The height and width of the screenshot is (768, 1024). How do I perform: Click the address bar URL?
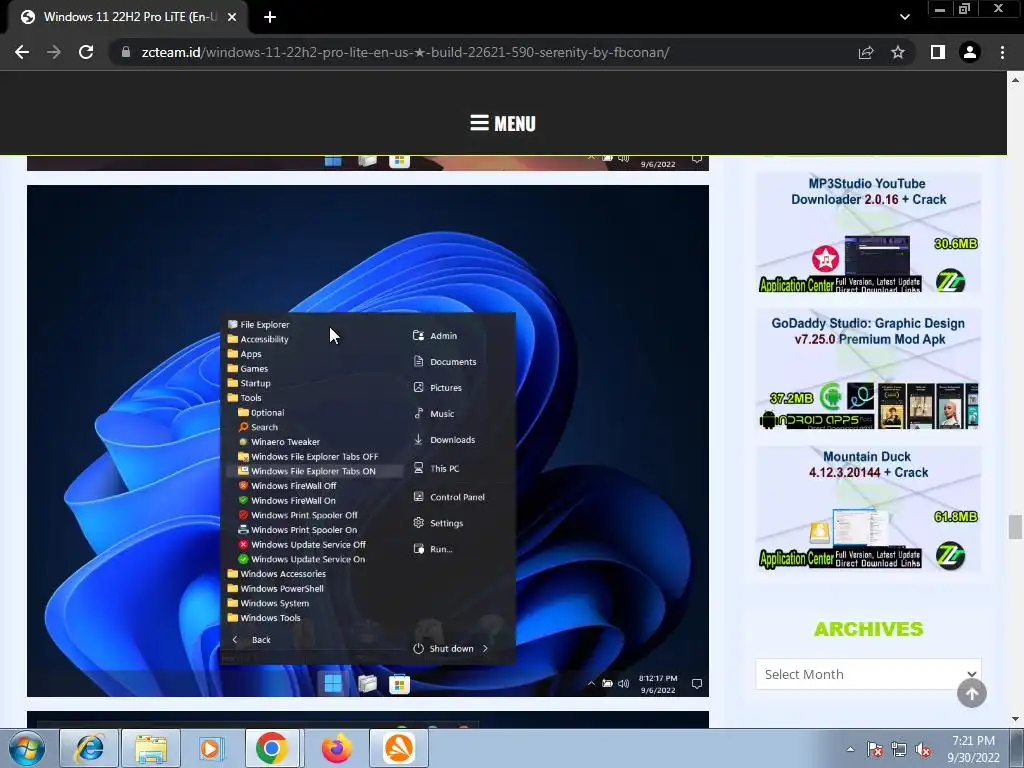point(405,52)
